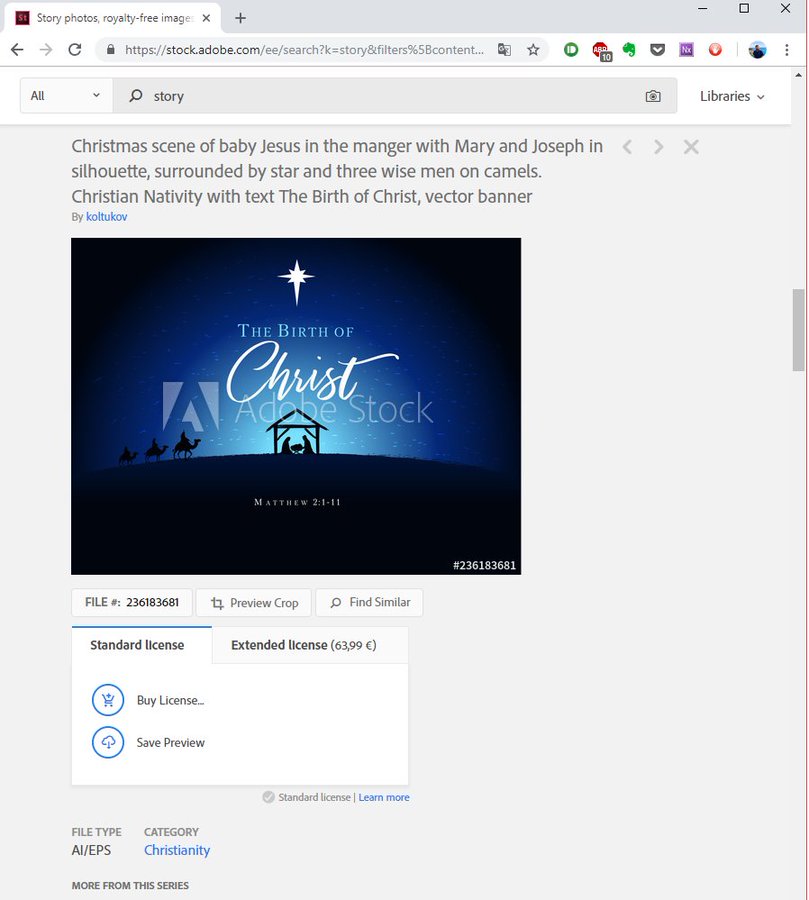
Task: Open the All content type dropdown
Action: 66,96
